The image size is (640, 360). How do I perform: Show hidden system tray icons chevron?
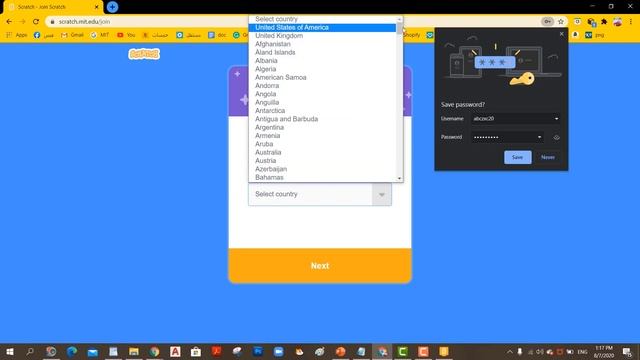pyautogui.click(x=510, y=352)
